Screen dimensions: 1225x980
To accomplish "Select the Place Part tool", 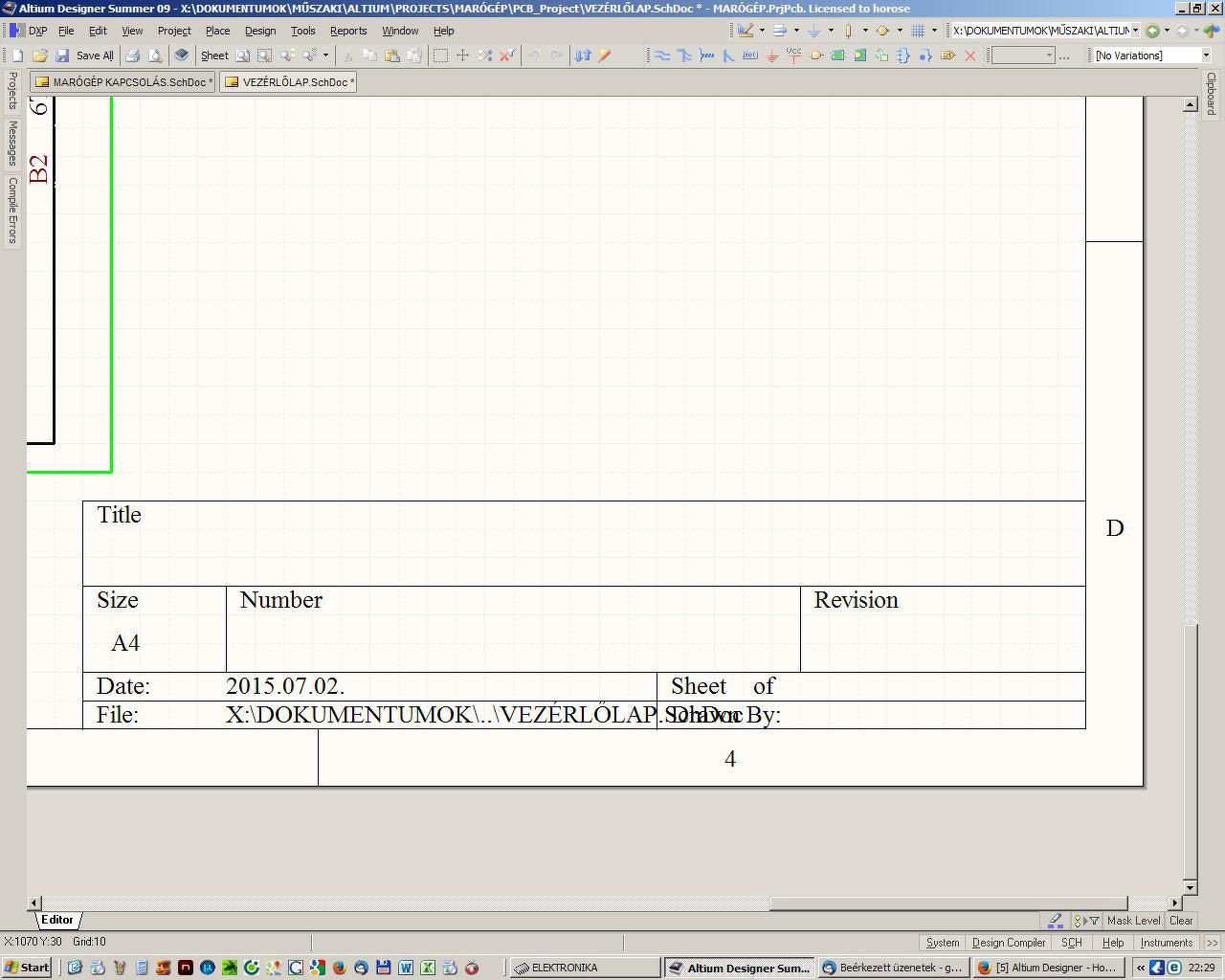I will 816,56.
